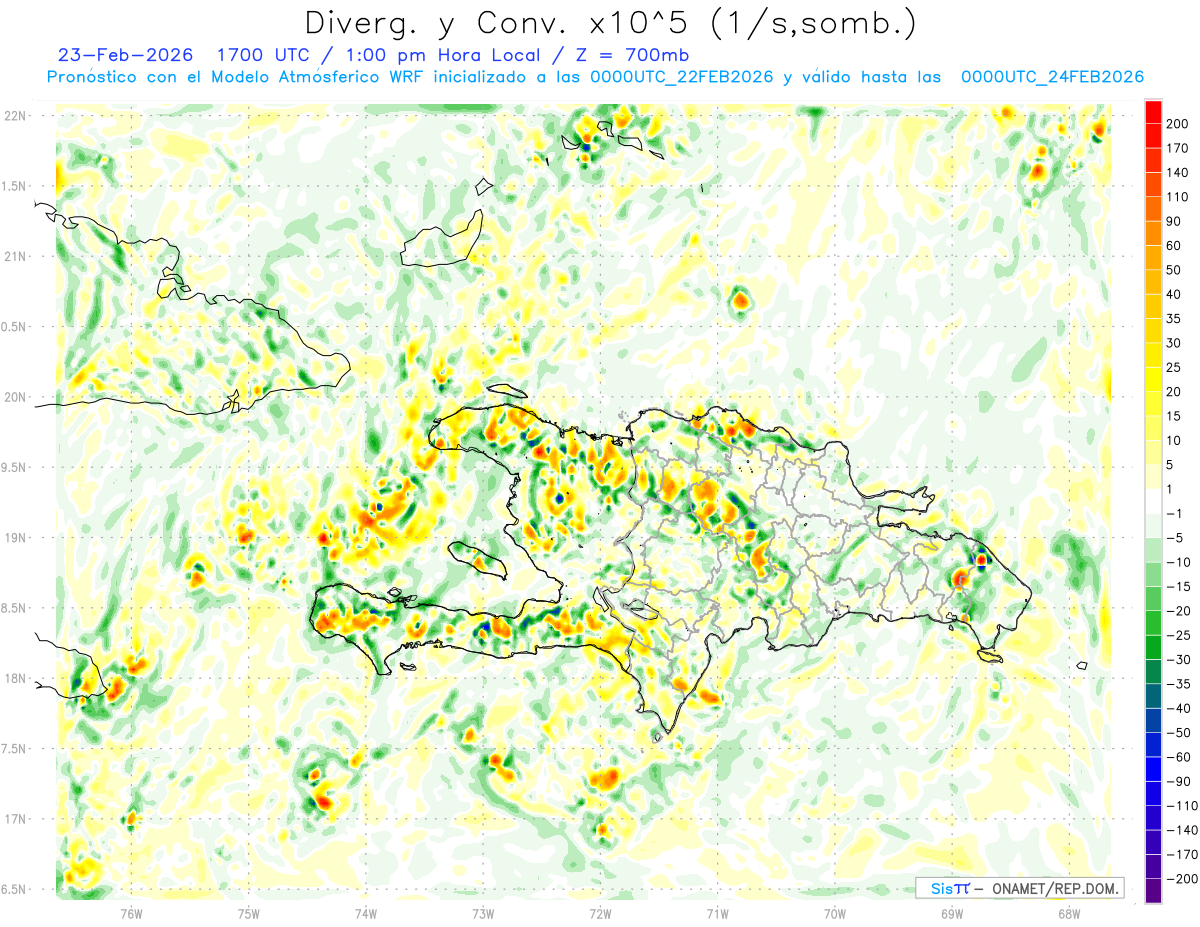Click the '73W' longitude label
Viewport: 1200px width, 927px height.
pyautogui.click(x=483, y=914)
